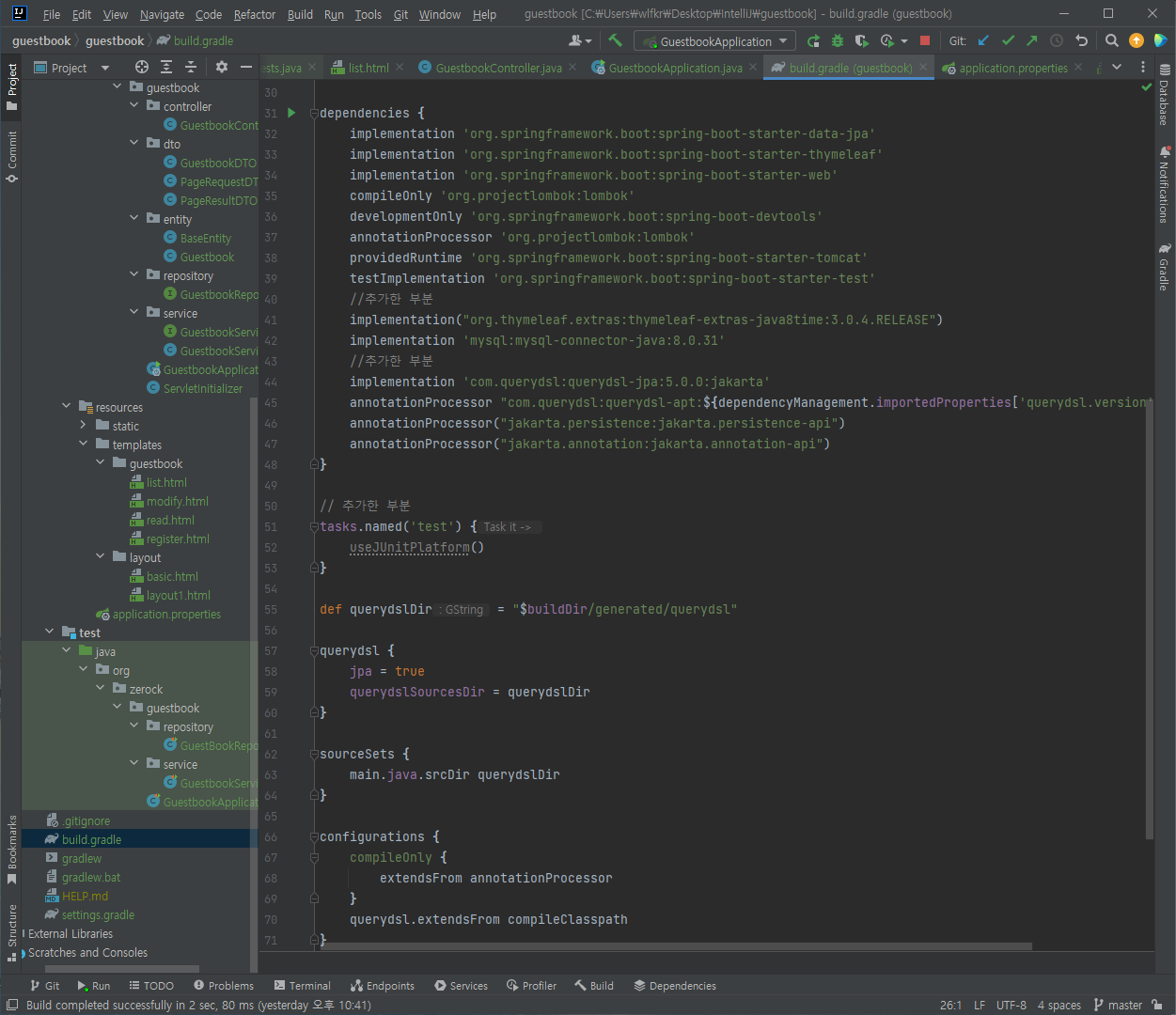Screen dimensions: 1176x1015
Task: Open the Navigate menu
Action: point(162,14)
